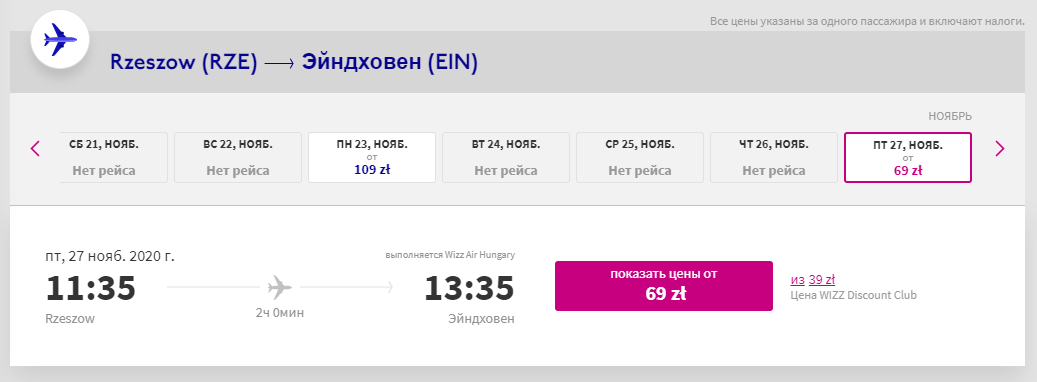The image size is (1037, 382).
Task: Select Tuesday 24 November date tab
Action: click(x=506, y=157)
